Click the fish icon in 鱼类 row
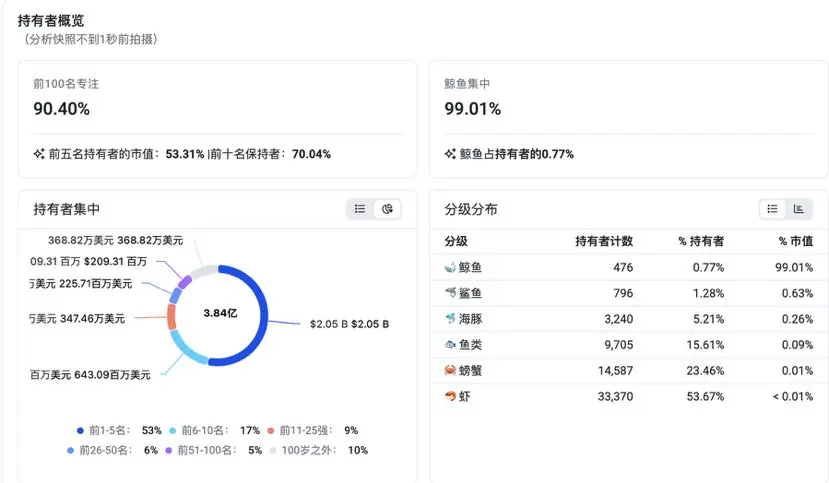This screenshot has width=829, height=483. pos(450,345)
